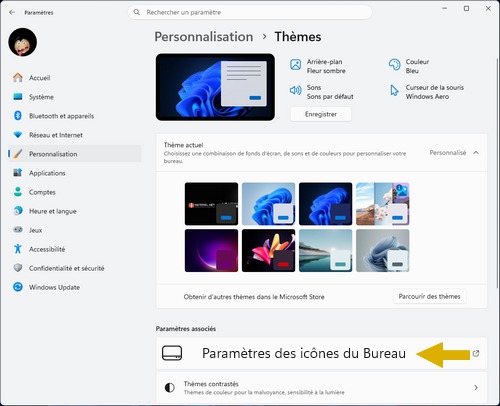Image resolution: width=500 pixels, height=406 pixels.
Task: Open Thèmes contrastés settings
Action: click(x=321, y=388)
